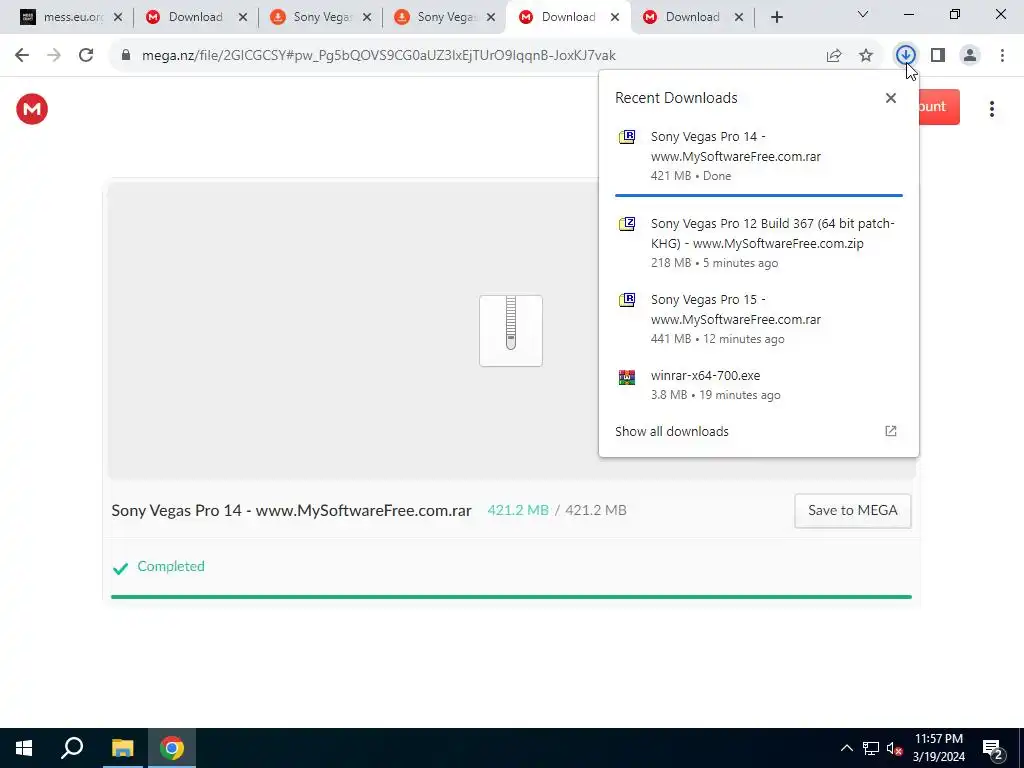This screenshot has width=1024, height=768.
Task: Open Sony Vegas Pro 15 rar download
Action: pos(759,319)
